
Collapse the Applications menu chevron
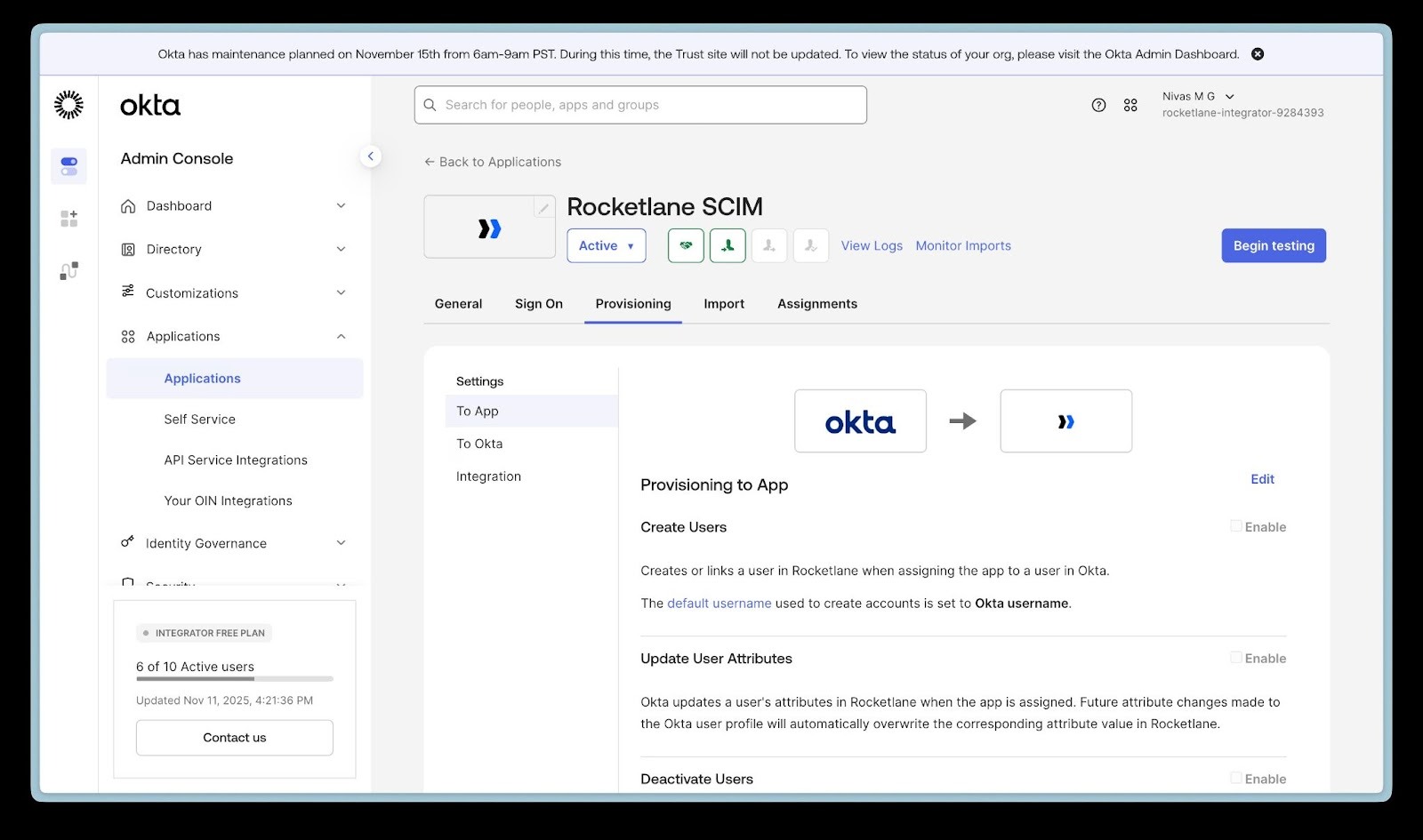tap(341, 337)
